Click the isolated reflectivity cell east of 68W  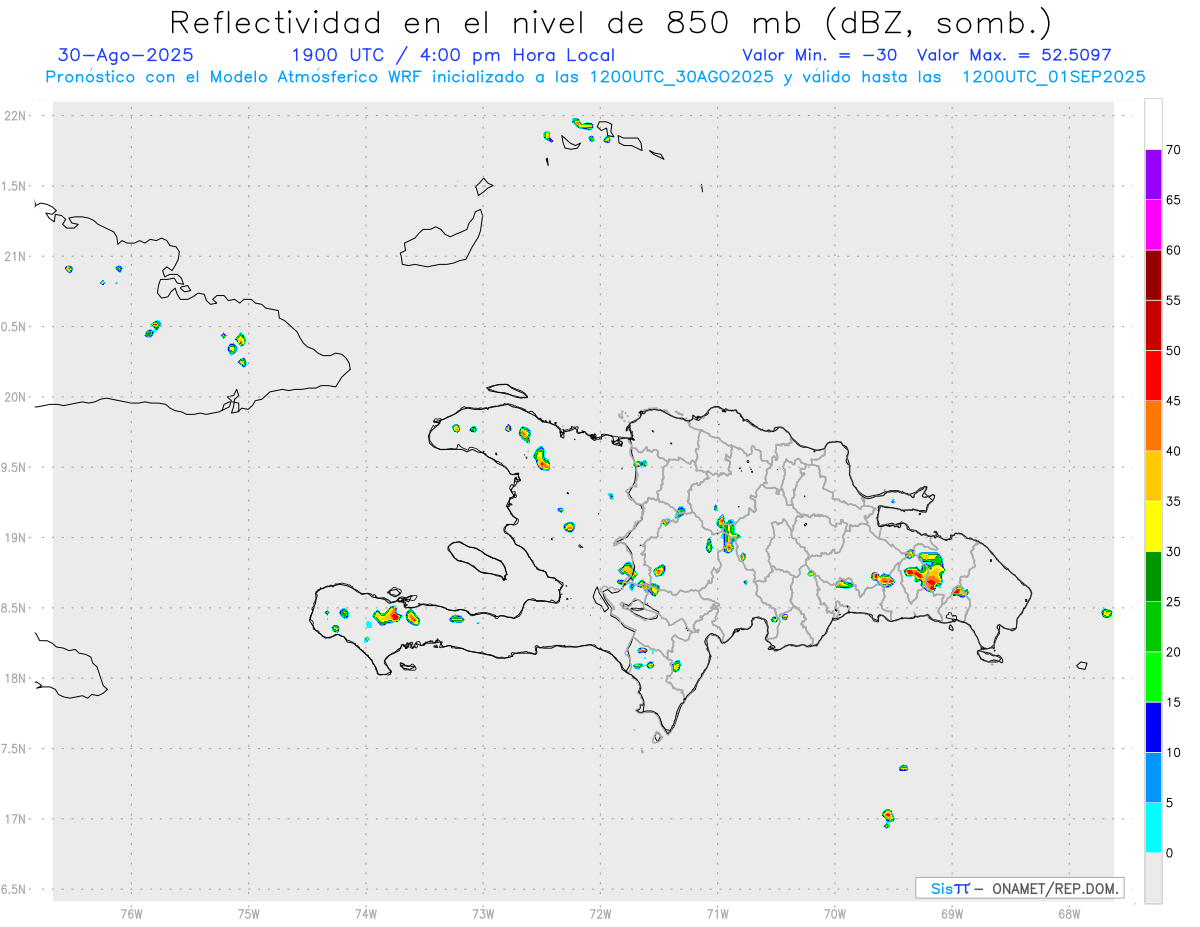tap(1106, 613)
